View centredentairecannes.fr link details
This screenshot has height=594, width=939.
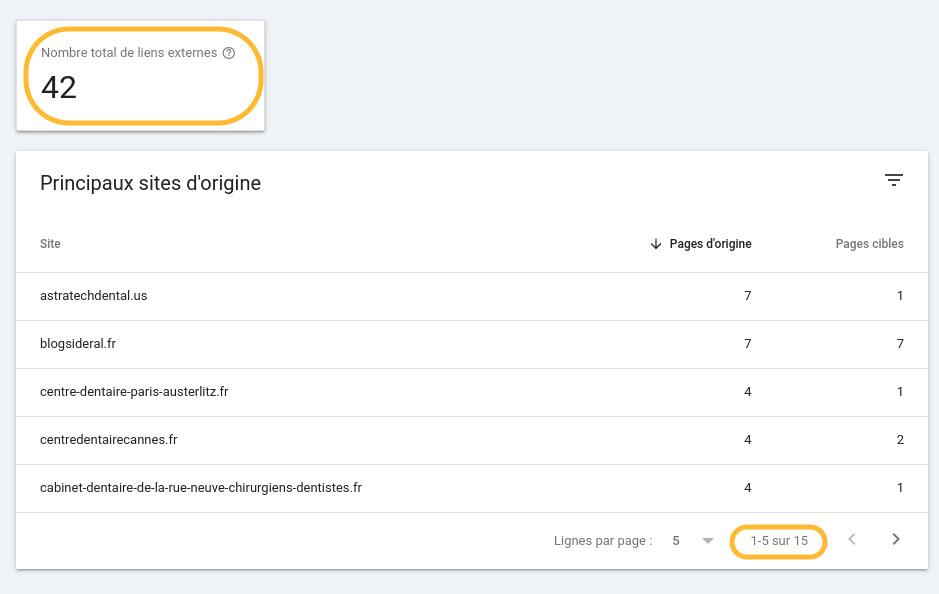[x=108, y=439]
